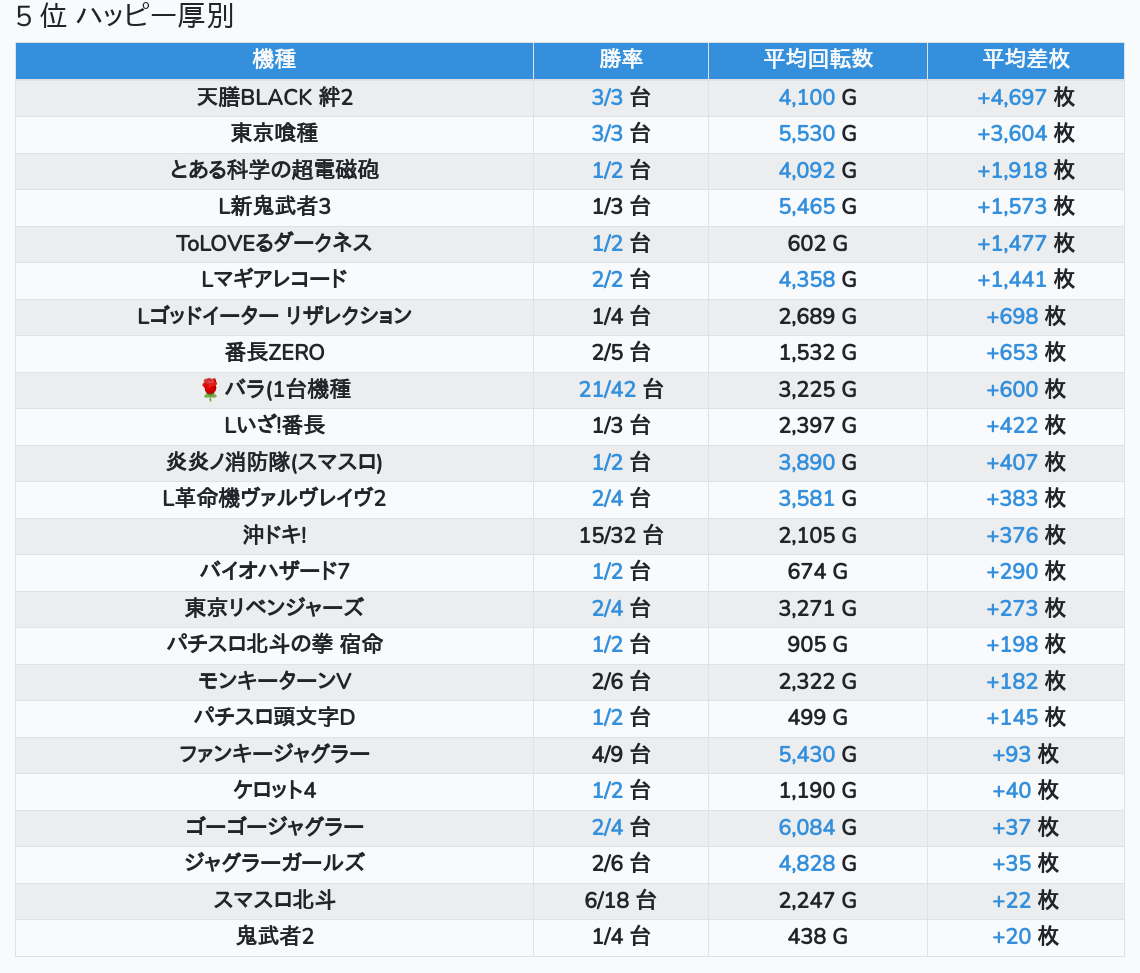Click the 5 位 ハッピー厚別 heading

[124, 17]
